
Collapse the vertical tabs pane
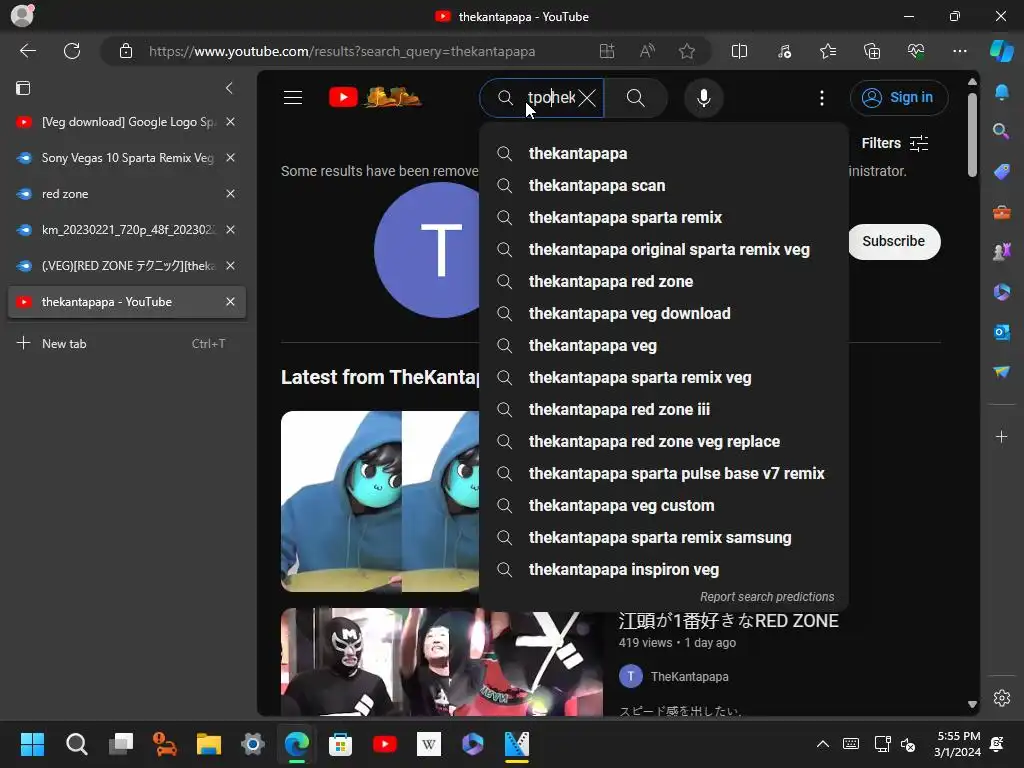coord(229,88)
